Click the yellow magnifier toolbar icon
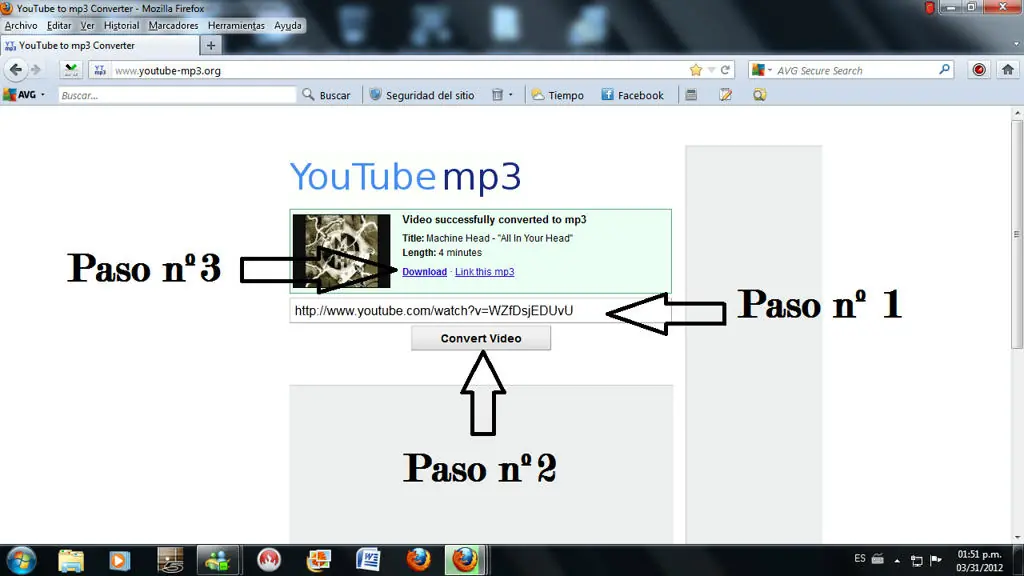This screenshot has width=1024, height=576. pos(759,95)
